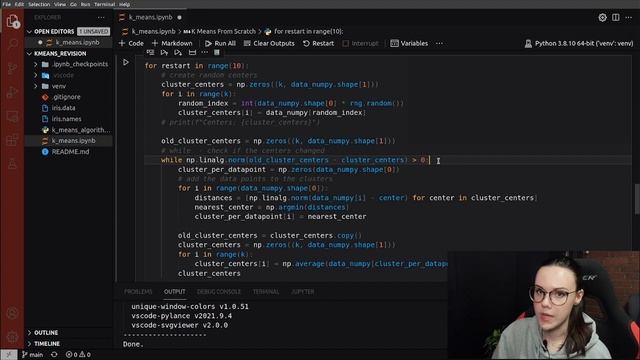
Task: Switch to the DEBUG CONSOLE panel tab
Action: coord(219,291)
